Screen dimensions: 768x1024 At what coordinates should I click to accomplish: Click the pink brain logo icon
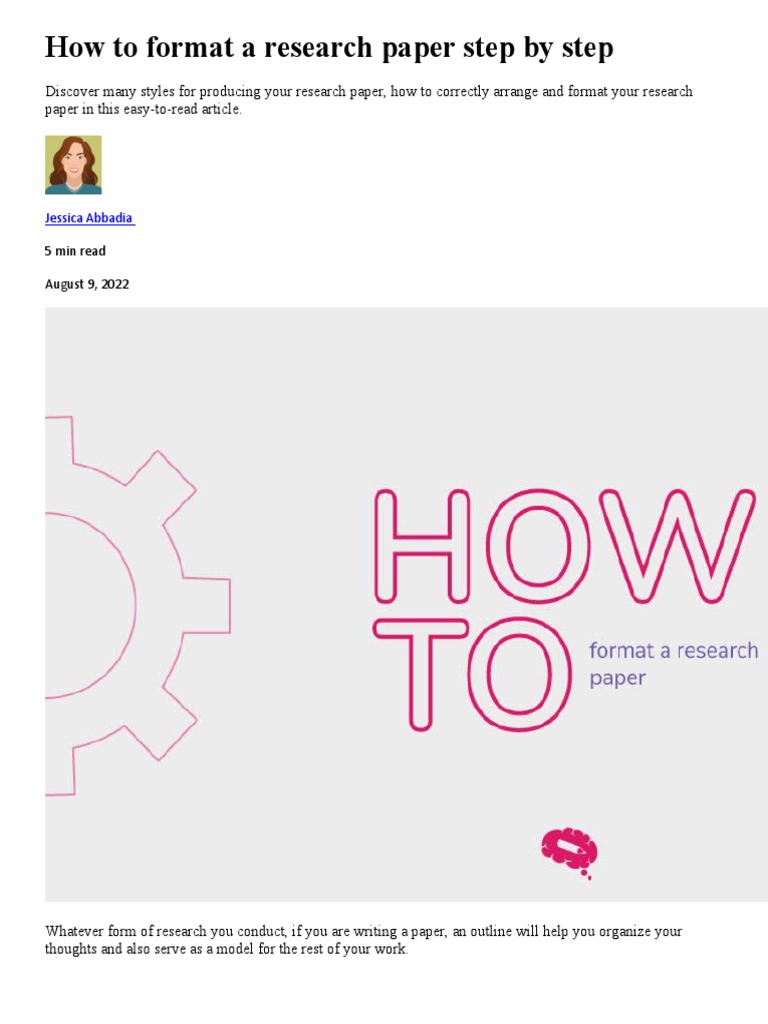pyautogui.click(x=569, y=852)
